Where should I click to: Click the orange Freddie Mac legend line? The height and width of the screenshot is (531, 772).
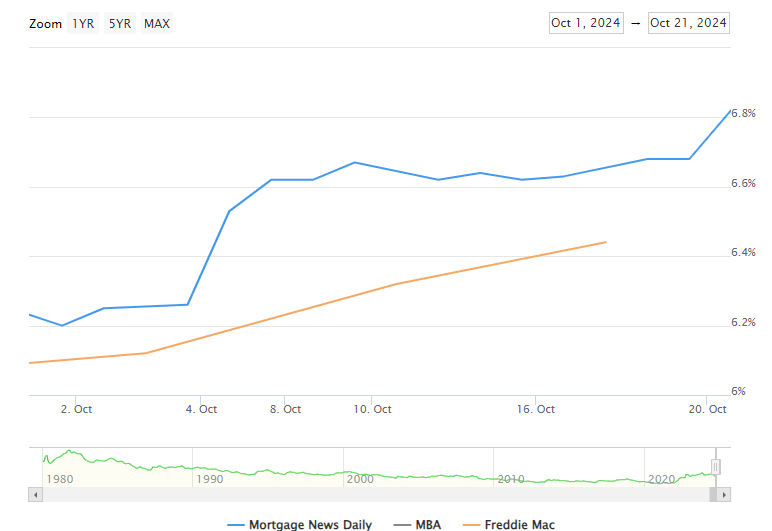click(x=468, y=524)
